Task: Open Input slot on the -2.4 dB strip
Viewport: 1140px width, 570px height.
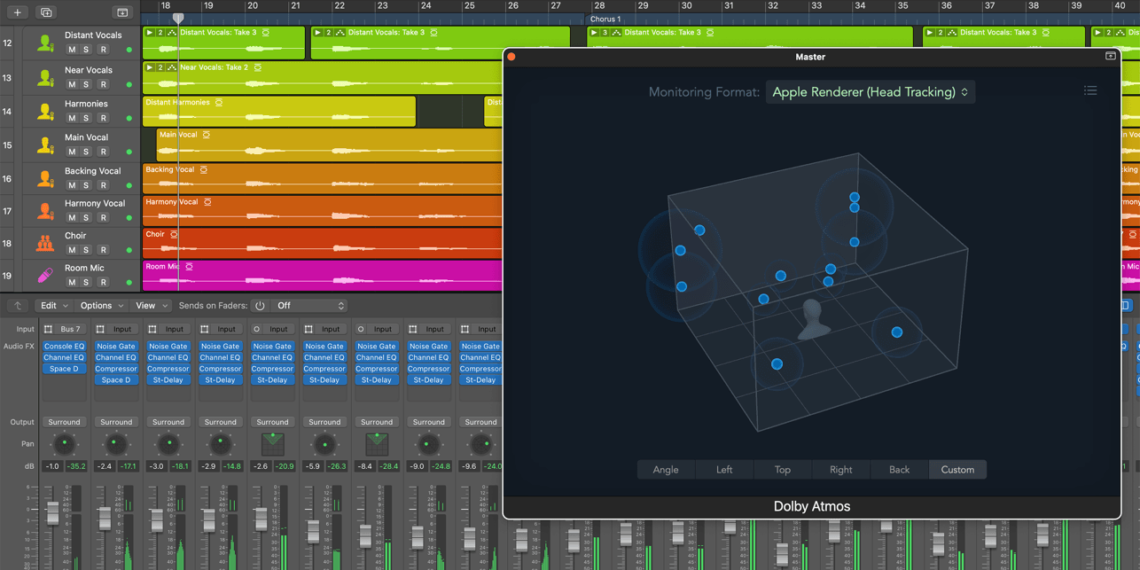Action: point(122,329)
